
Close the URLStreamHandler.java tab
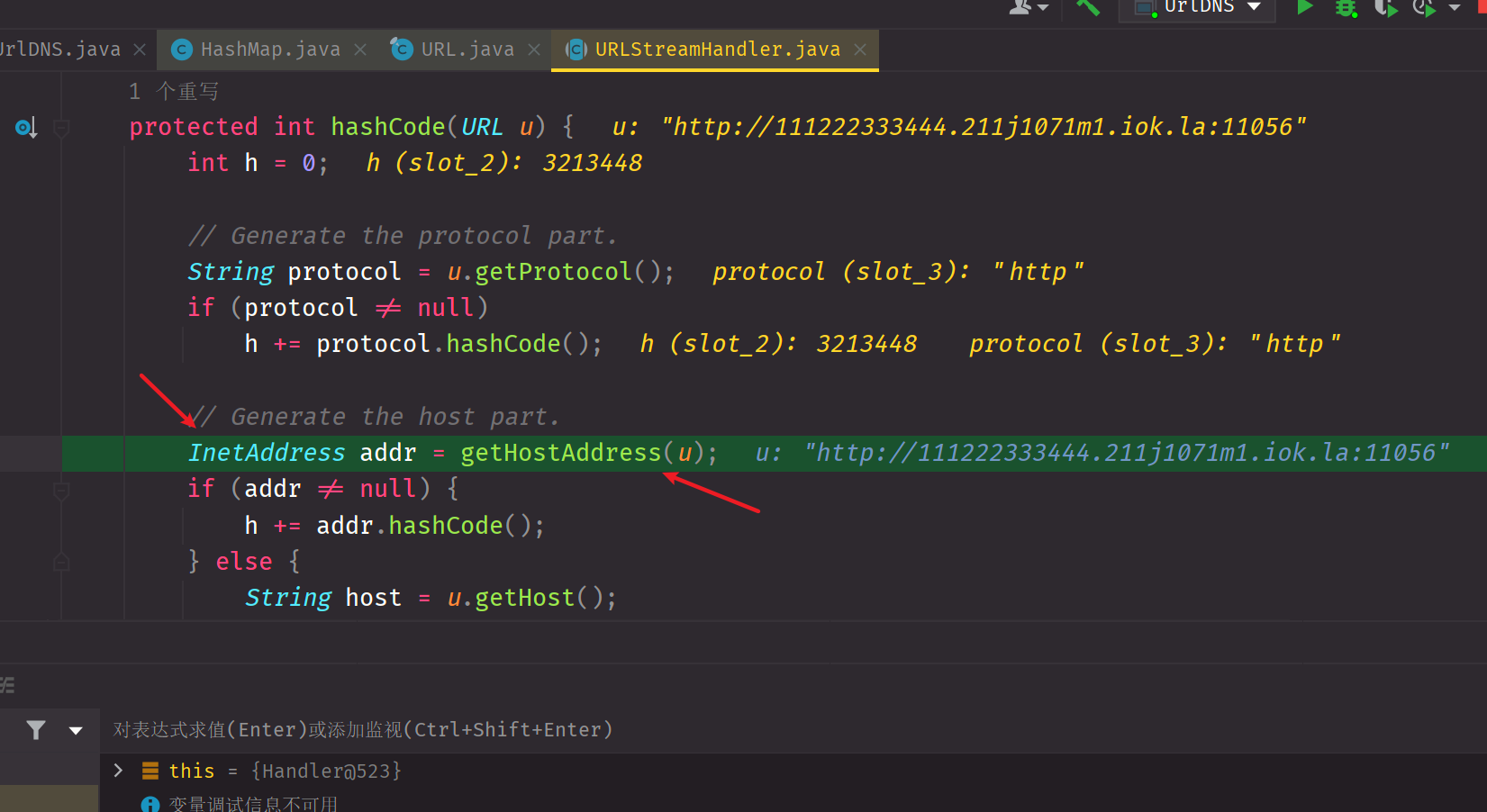tap(859, 50)
